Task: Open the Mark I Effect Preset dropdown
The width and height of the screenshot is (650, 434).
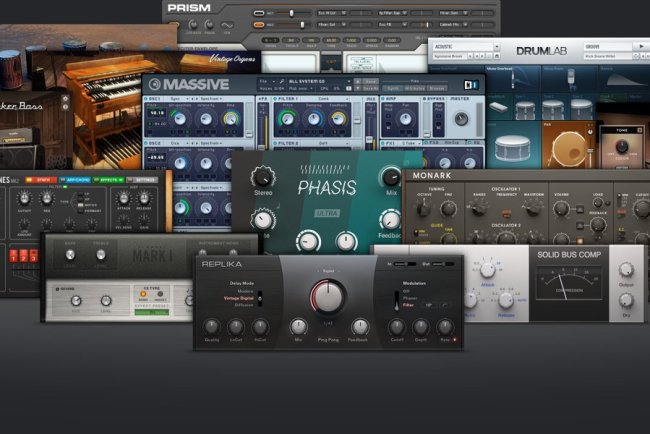Action: [x=152, y=313]
